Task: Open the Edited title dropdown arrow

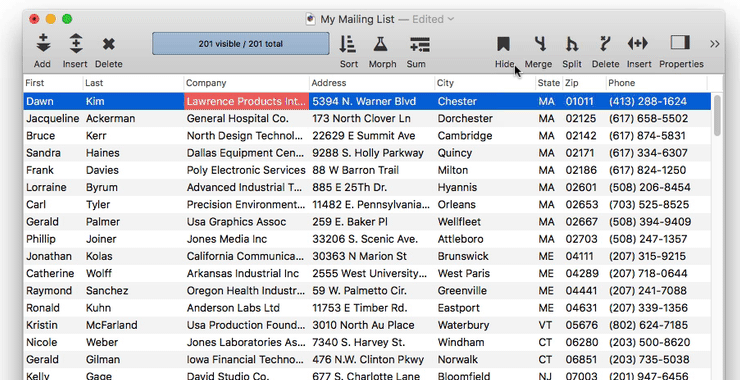Action: pos(451,19)
